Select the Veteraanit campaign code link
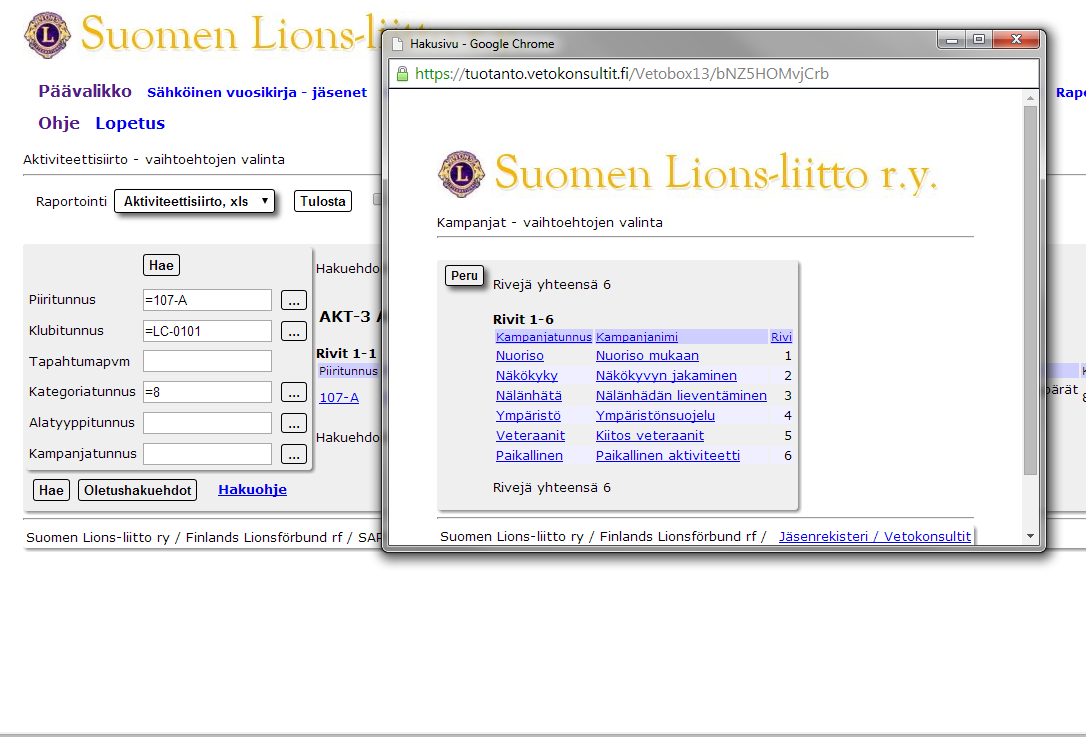Screen dimensions: 1086x737 coord(530,436)
